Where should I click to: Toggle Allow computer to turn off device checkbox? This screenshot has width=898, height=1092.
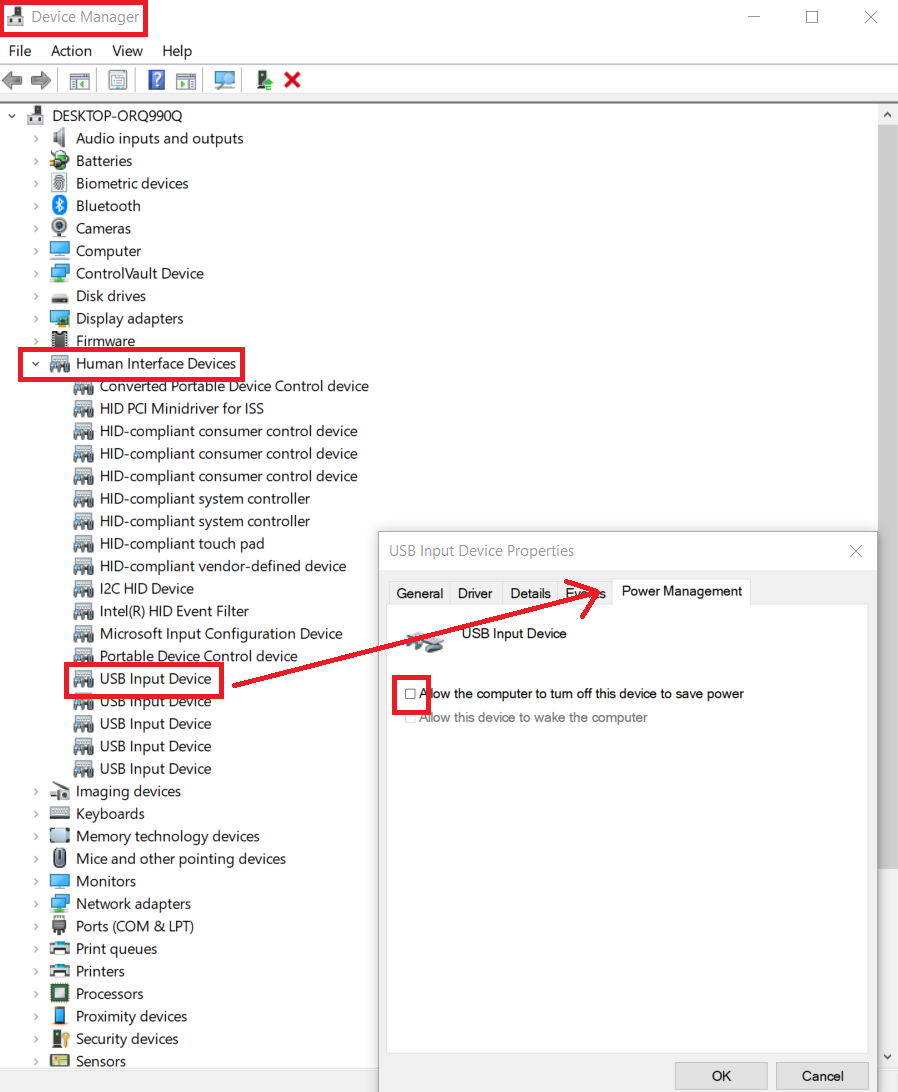point(410,693)
